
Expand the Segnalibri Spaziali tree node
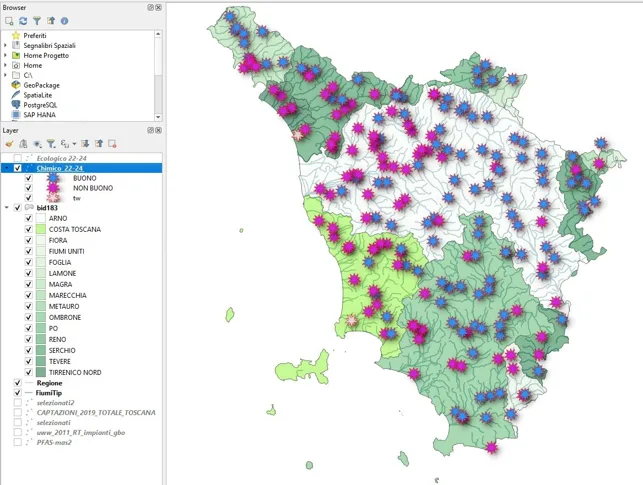pos(5,46)
